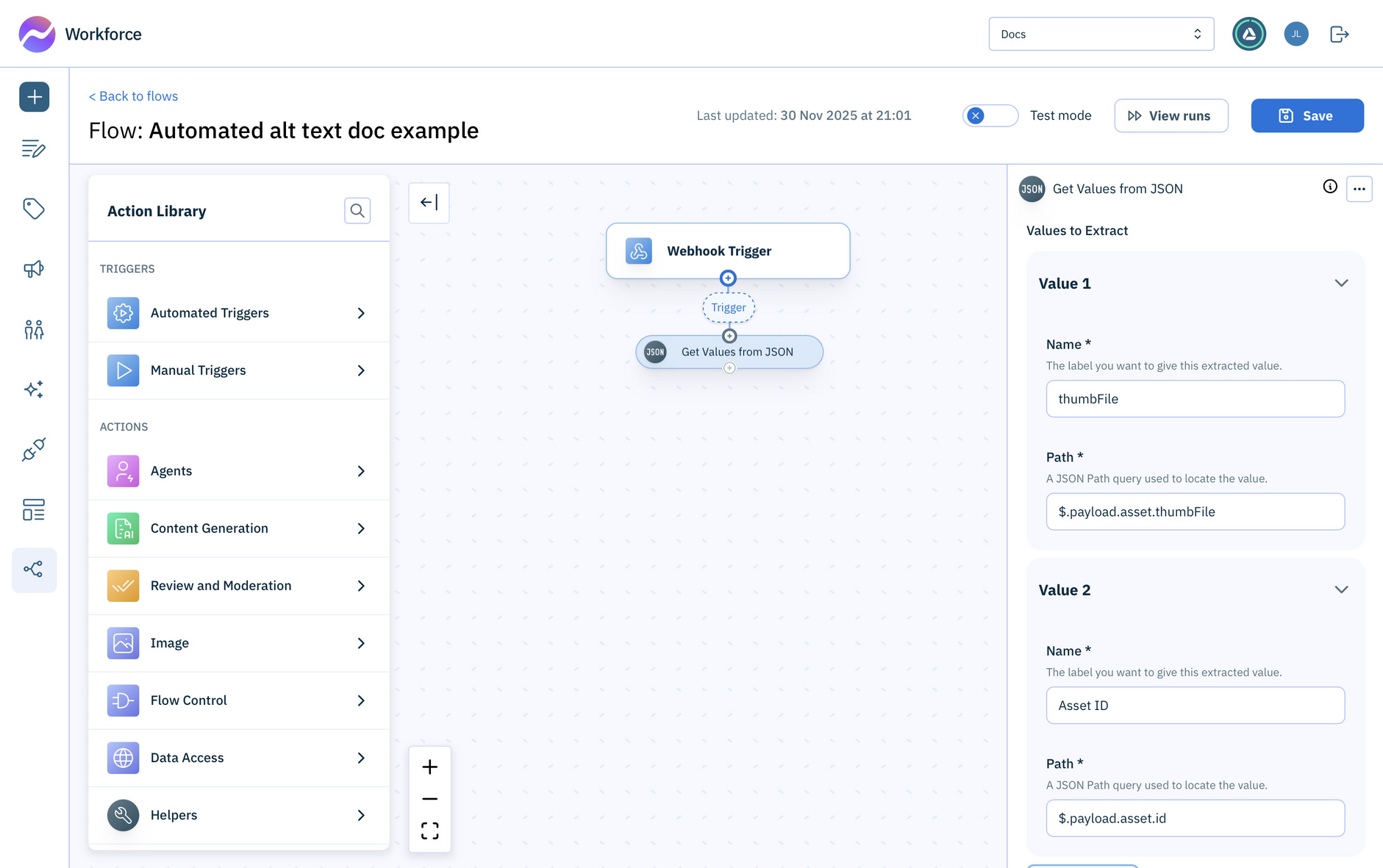Expand the Content Generation action category
Image resolution: width=1383 pixels, height=868 pixels.
coord(239,528)
